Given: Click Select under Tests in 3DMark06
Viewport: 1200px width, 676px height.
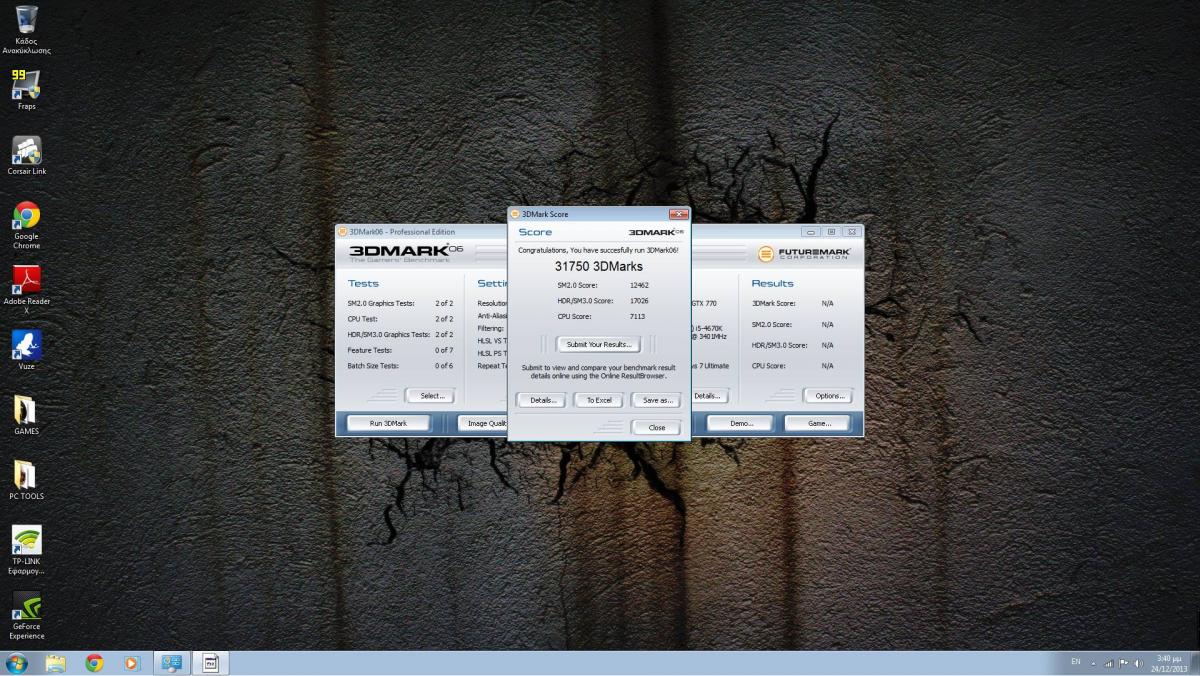Looking at the screenshot, I should pyautogui.click(x=431, y=396).
